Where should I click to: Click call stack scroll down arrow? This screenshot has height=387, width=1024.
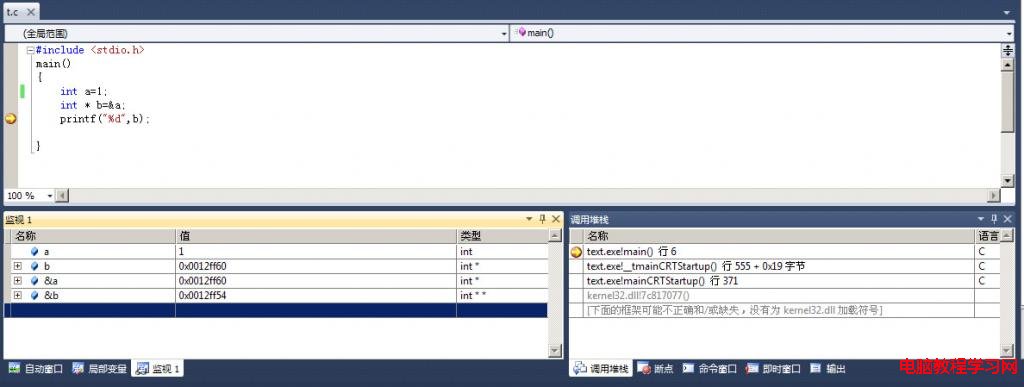pos(1007,351)
